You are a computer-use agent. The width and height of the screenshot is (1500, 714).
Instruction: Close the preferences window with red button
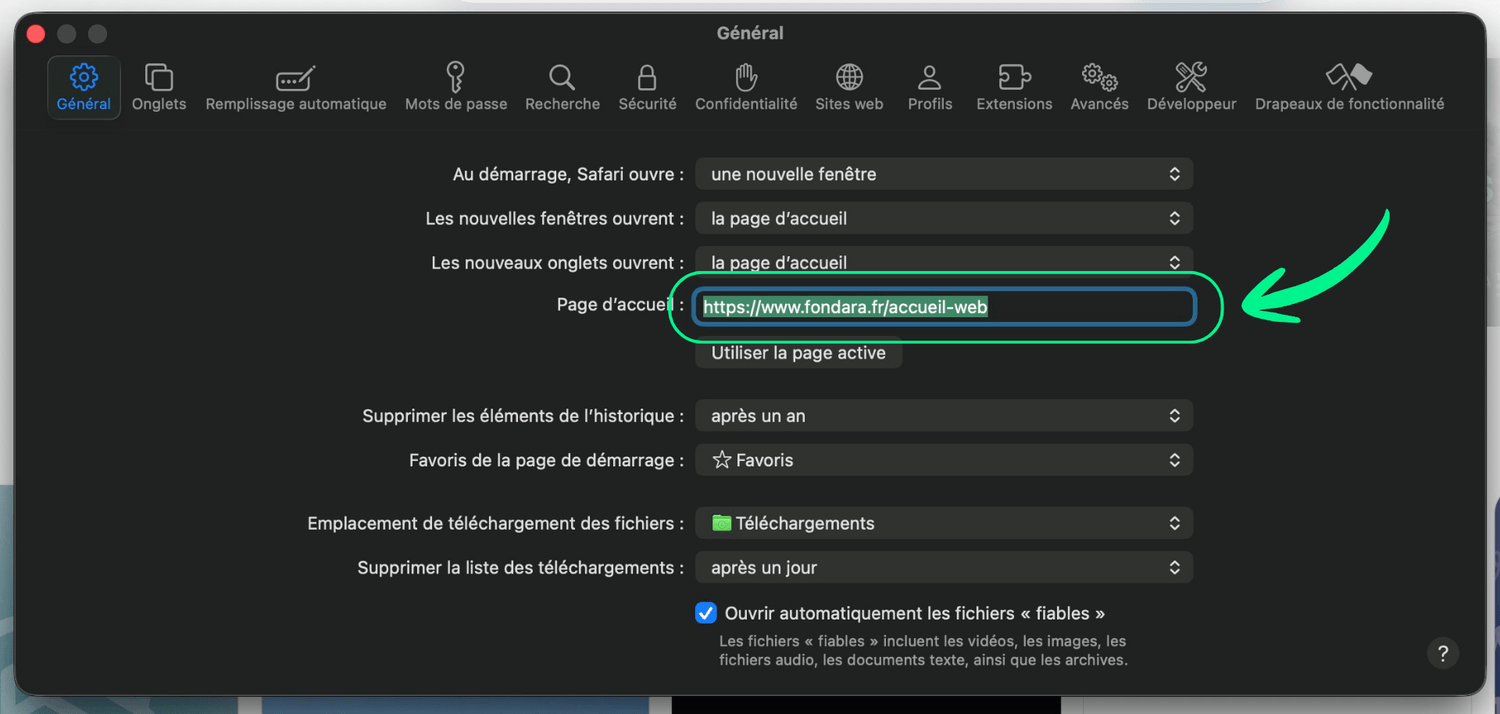tap(36, 34)
